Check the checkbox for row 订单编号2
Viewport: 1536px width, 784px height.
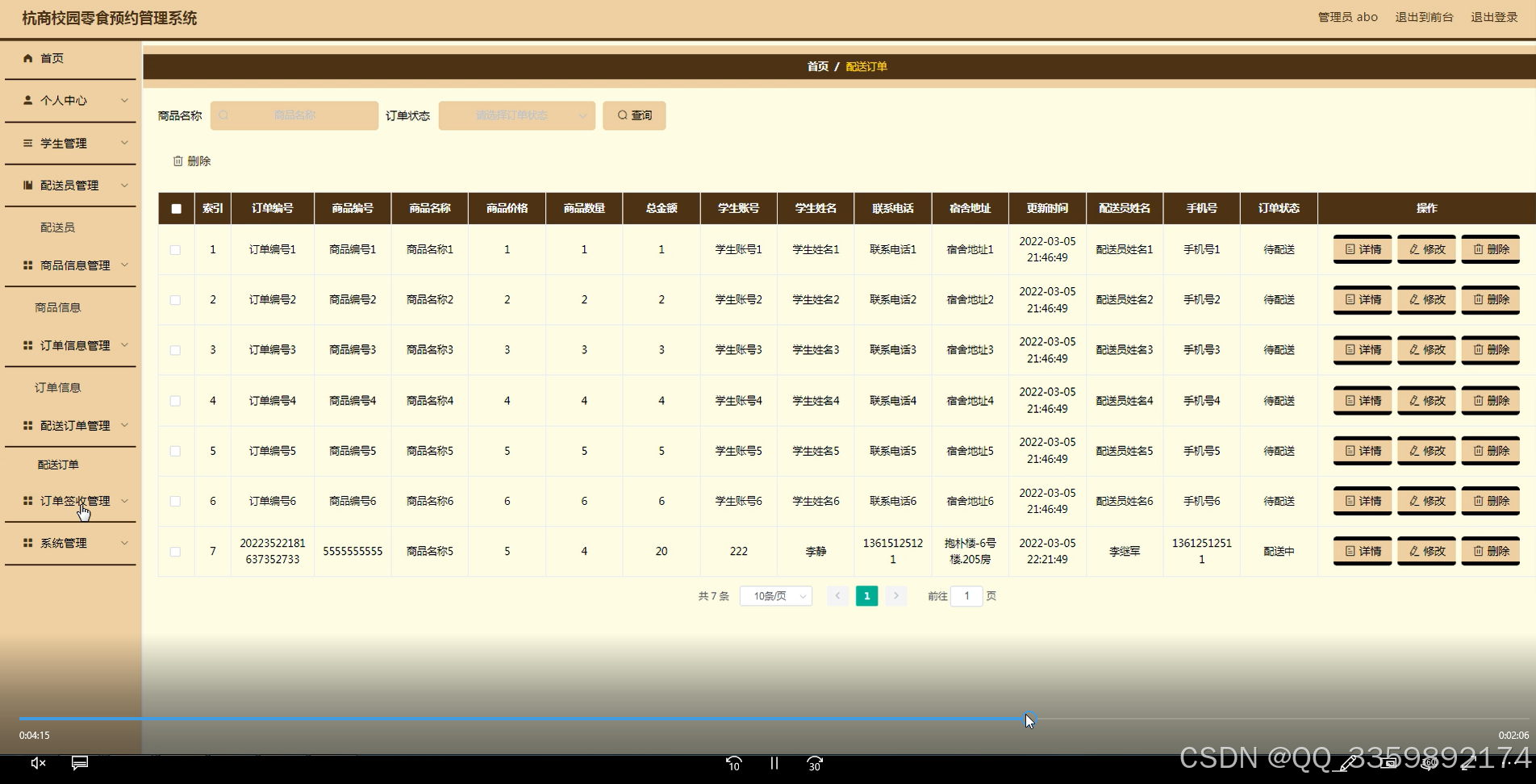175,300
